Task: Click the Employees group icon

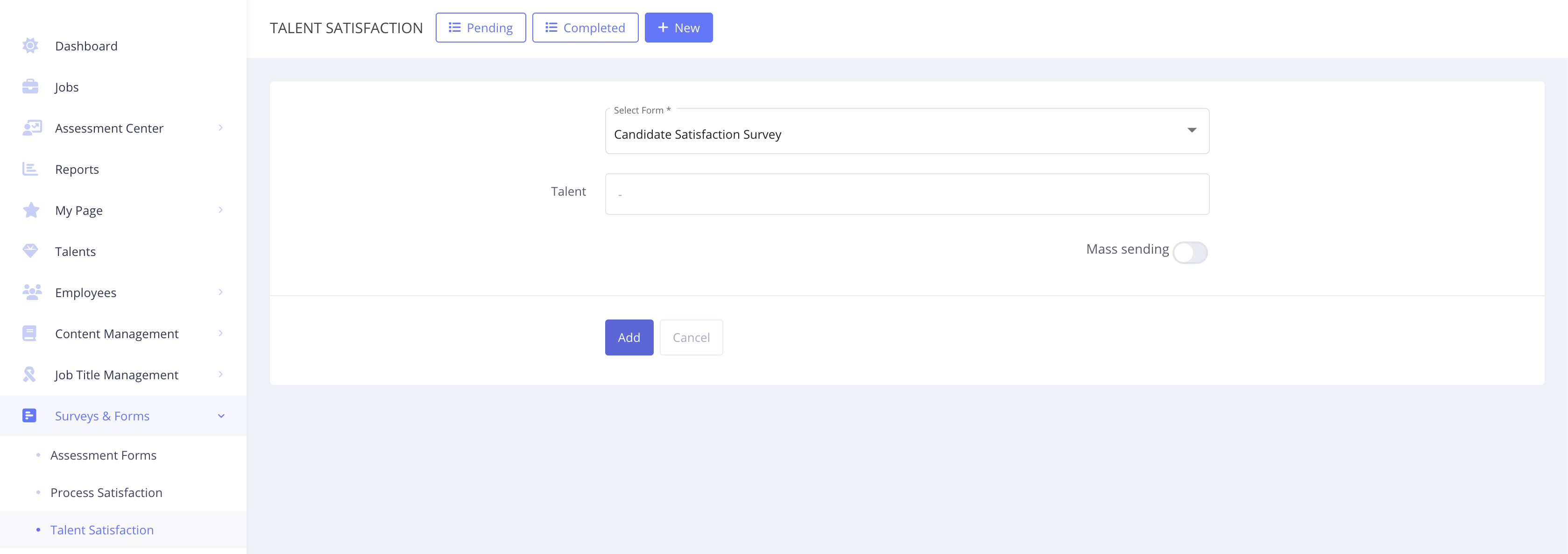Action: [x=32, y=292]
